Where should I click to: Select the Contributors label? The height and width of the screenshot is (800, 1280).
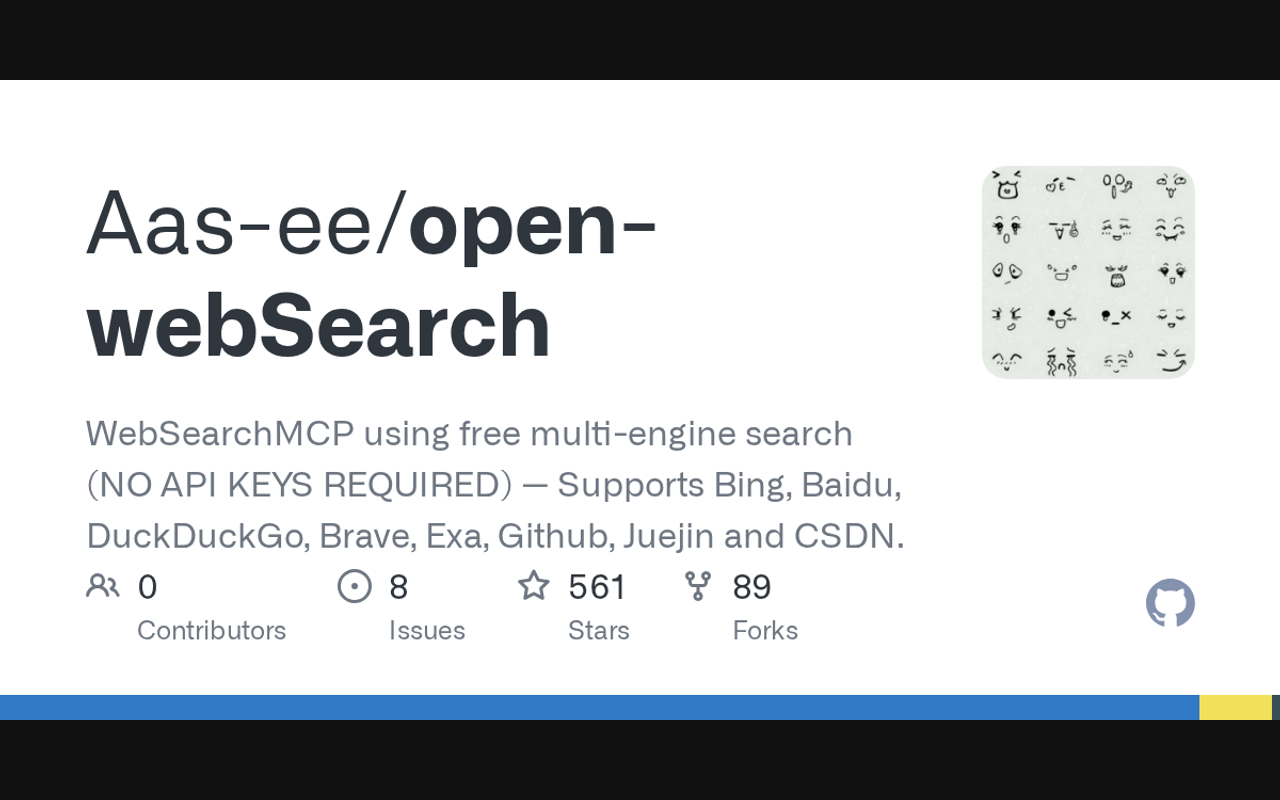pos(211,630)
